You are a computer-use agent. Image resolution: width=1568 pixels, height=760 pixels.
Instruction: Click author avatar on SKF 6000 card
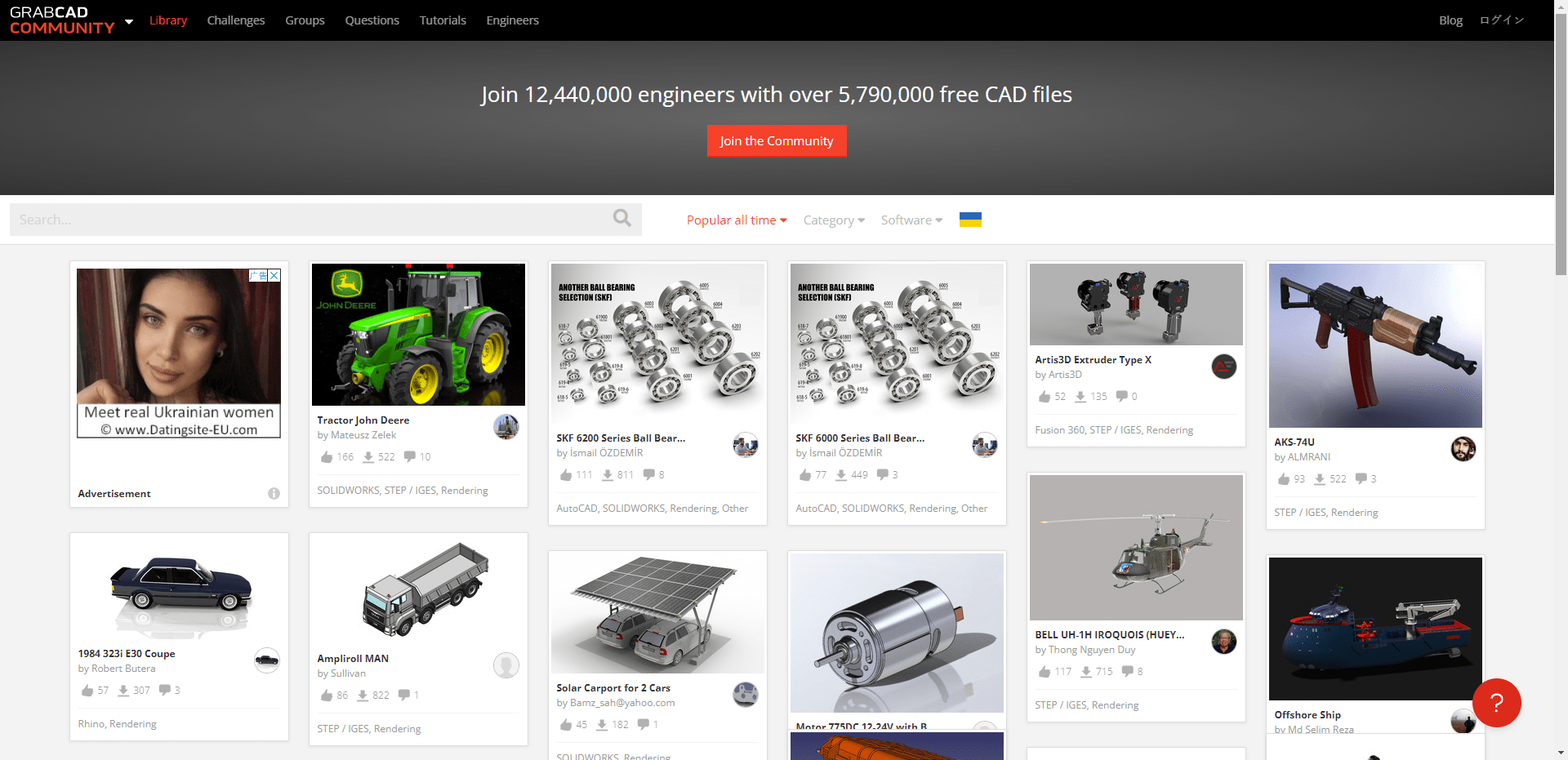tap(985, 444)
